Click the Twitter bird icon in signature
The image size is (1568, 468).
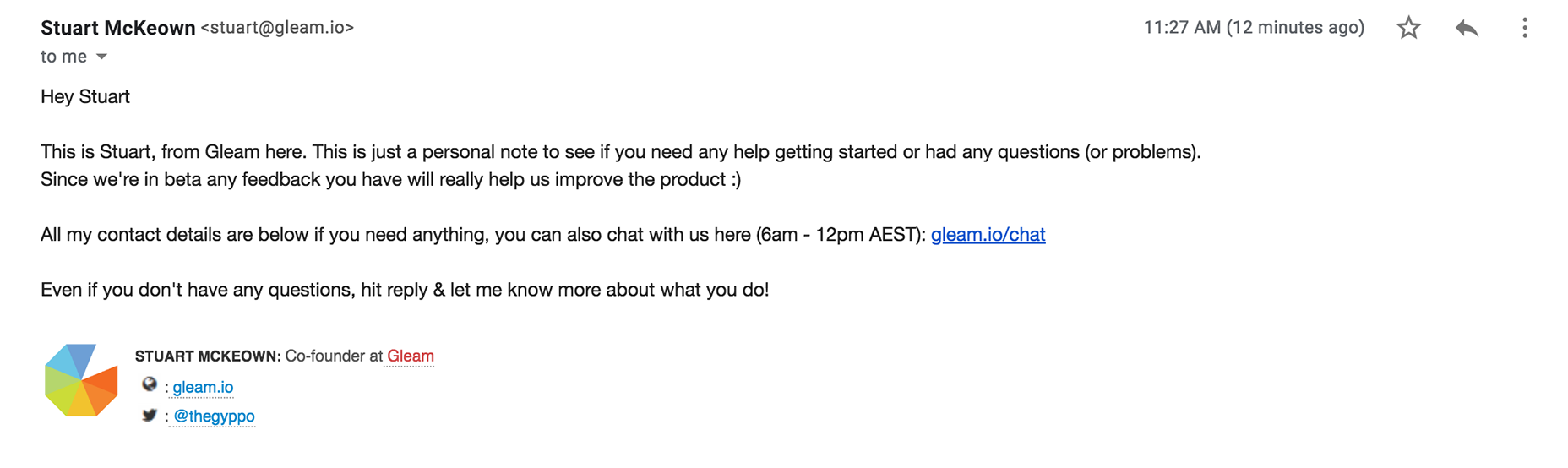(150, 415)
